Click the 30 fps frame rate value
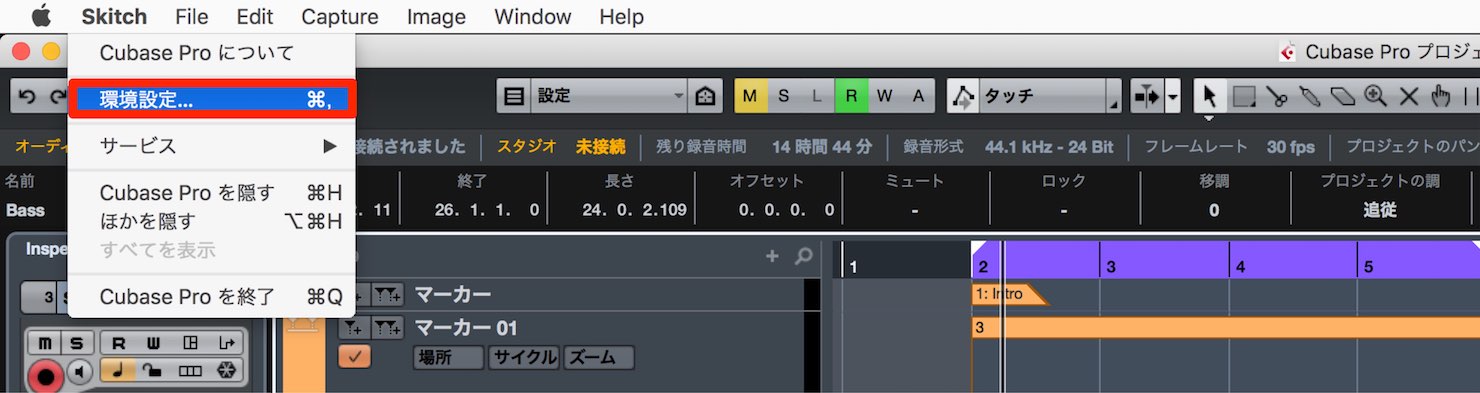1480x393 pixels. click(1290, 146)
